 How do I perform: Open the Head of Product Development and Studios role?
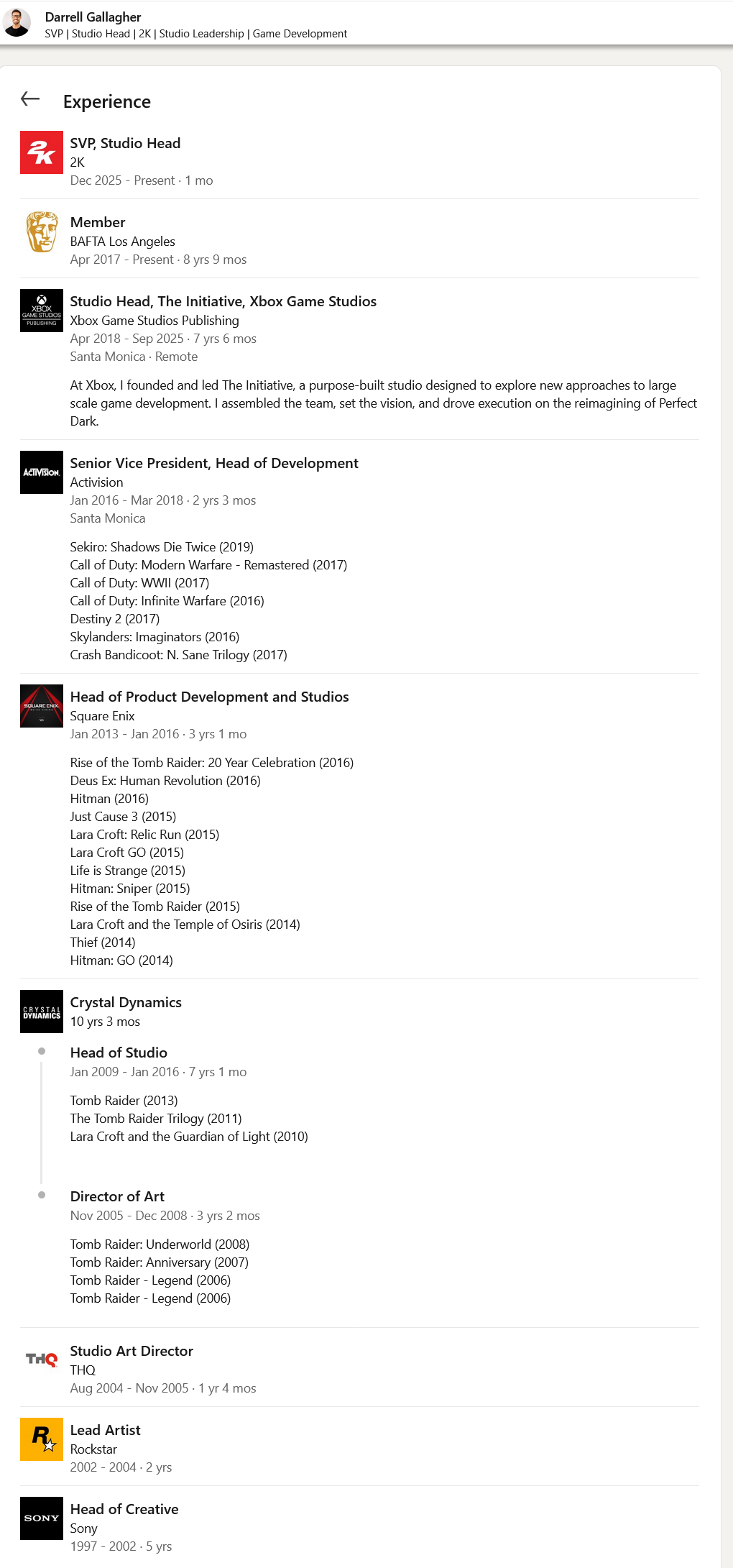pyautogui.click(x=209, y=697)
